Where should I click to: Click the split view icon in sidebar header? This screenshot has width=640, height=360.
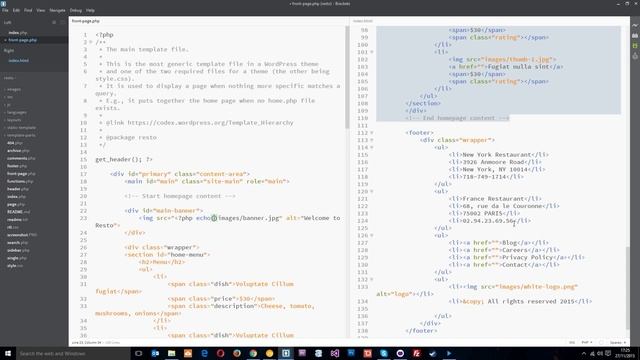62,22
